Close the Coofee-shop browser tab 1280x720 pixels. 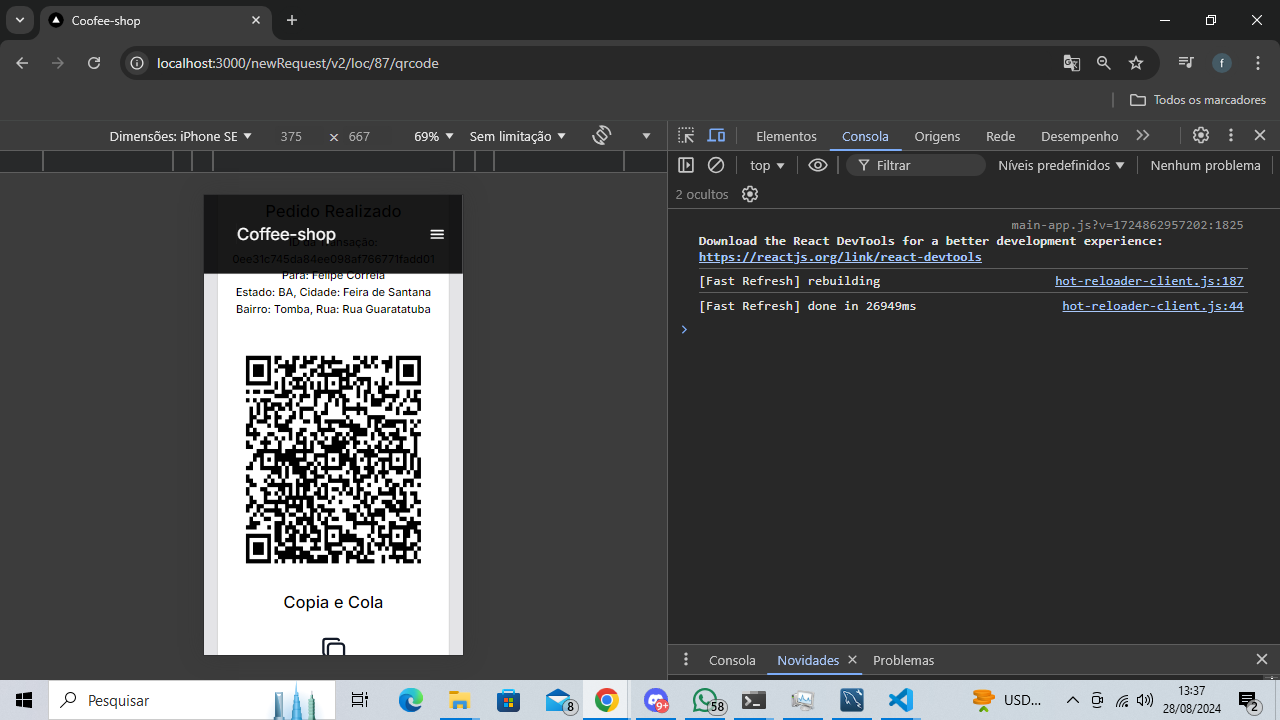click(256, 20)
